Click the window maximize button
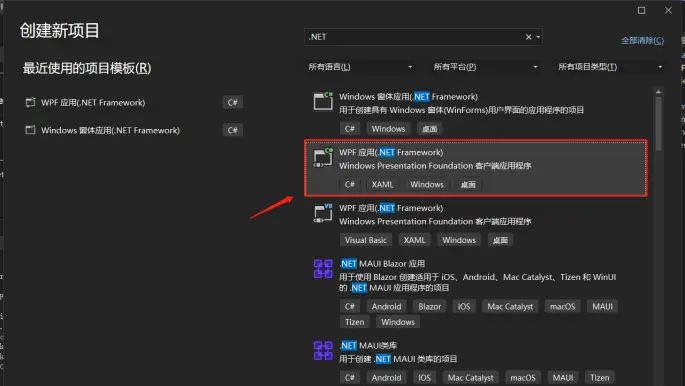Screen dimensions: 685x386 [x=641, y=10]
